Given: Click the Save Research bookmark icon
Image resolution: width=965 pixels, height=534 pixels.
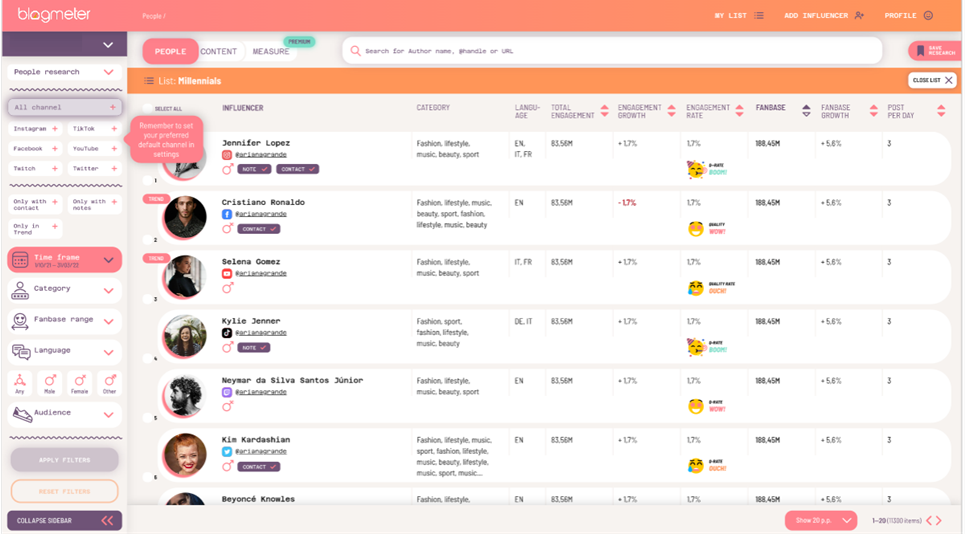Looking at the screenshot, I should (920, 51).
